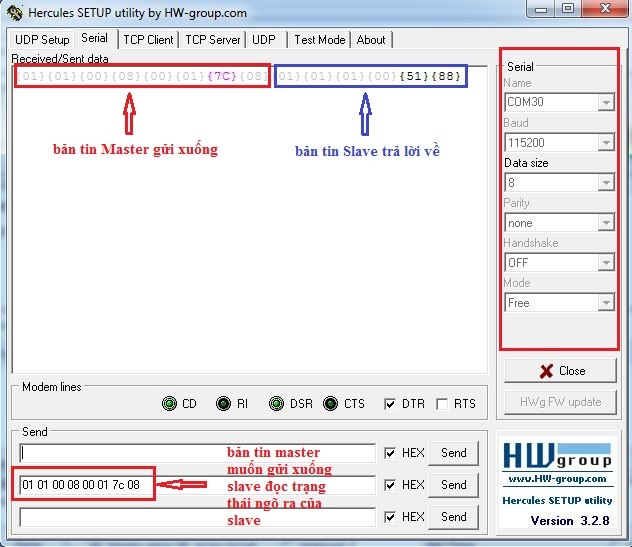Open the Data size dropdown

(x=606, y=183)
